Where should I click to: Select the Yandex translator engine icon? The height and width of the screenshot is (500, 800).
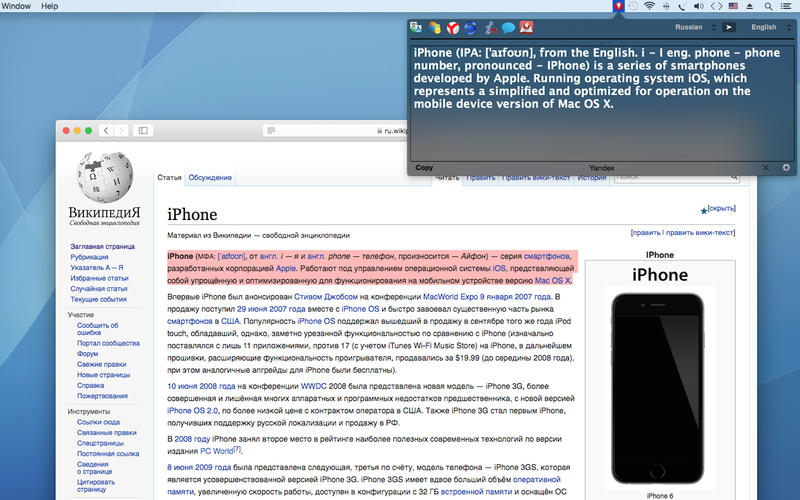coord(453,28)
